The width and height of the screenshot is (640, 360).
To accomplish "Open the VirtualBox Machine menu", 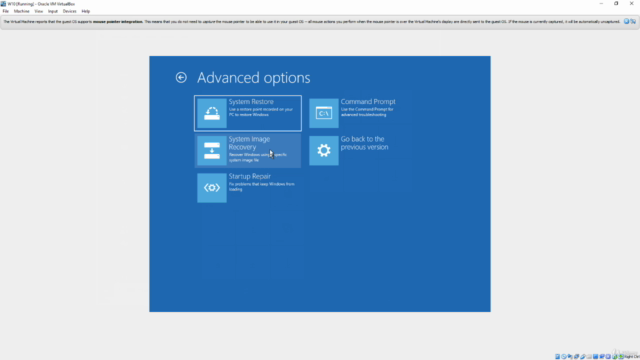I will tap(22, 11).
